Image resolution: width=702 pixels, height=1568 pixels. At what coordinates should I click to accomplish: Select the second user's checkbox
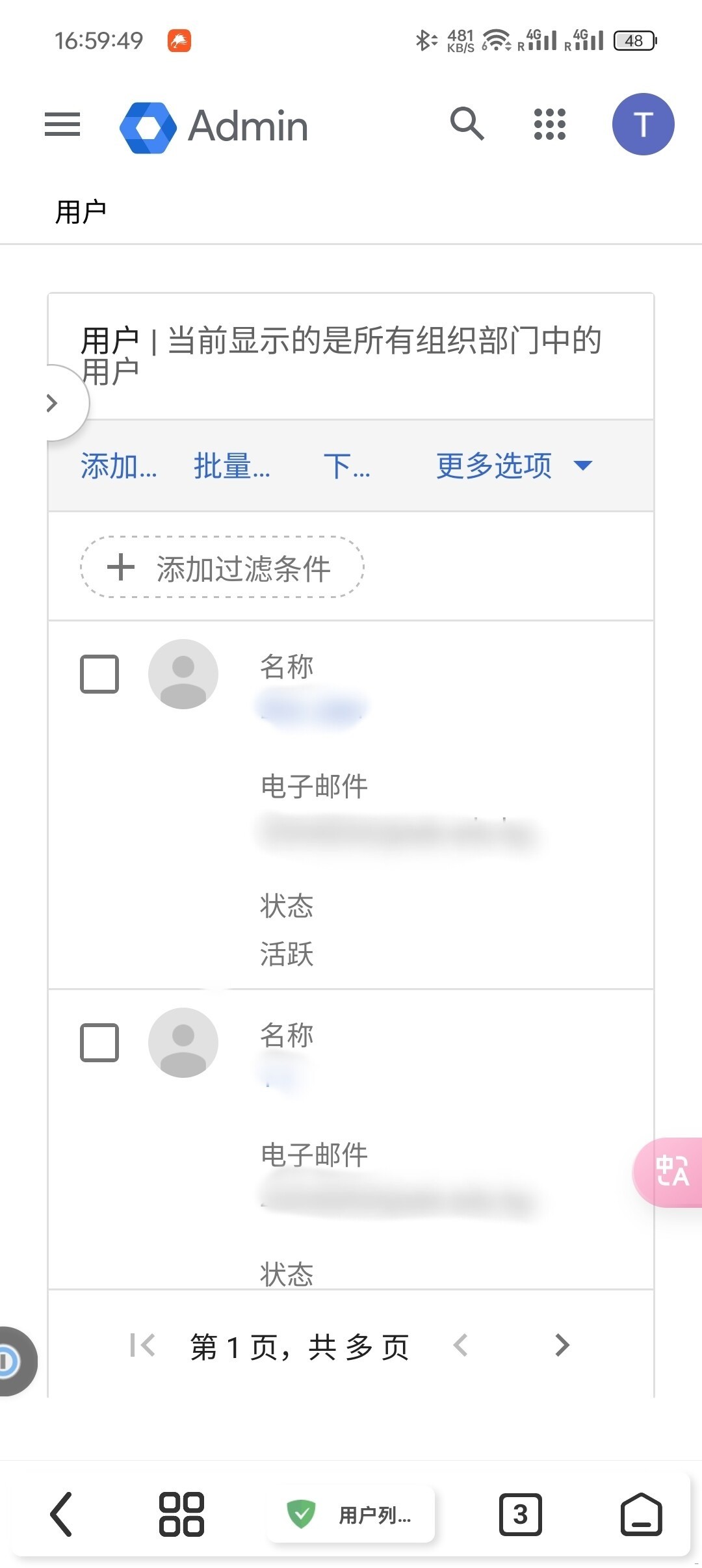99,1042
